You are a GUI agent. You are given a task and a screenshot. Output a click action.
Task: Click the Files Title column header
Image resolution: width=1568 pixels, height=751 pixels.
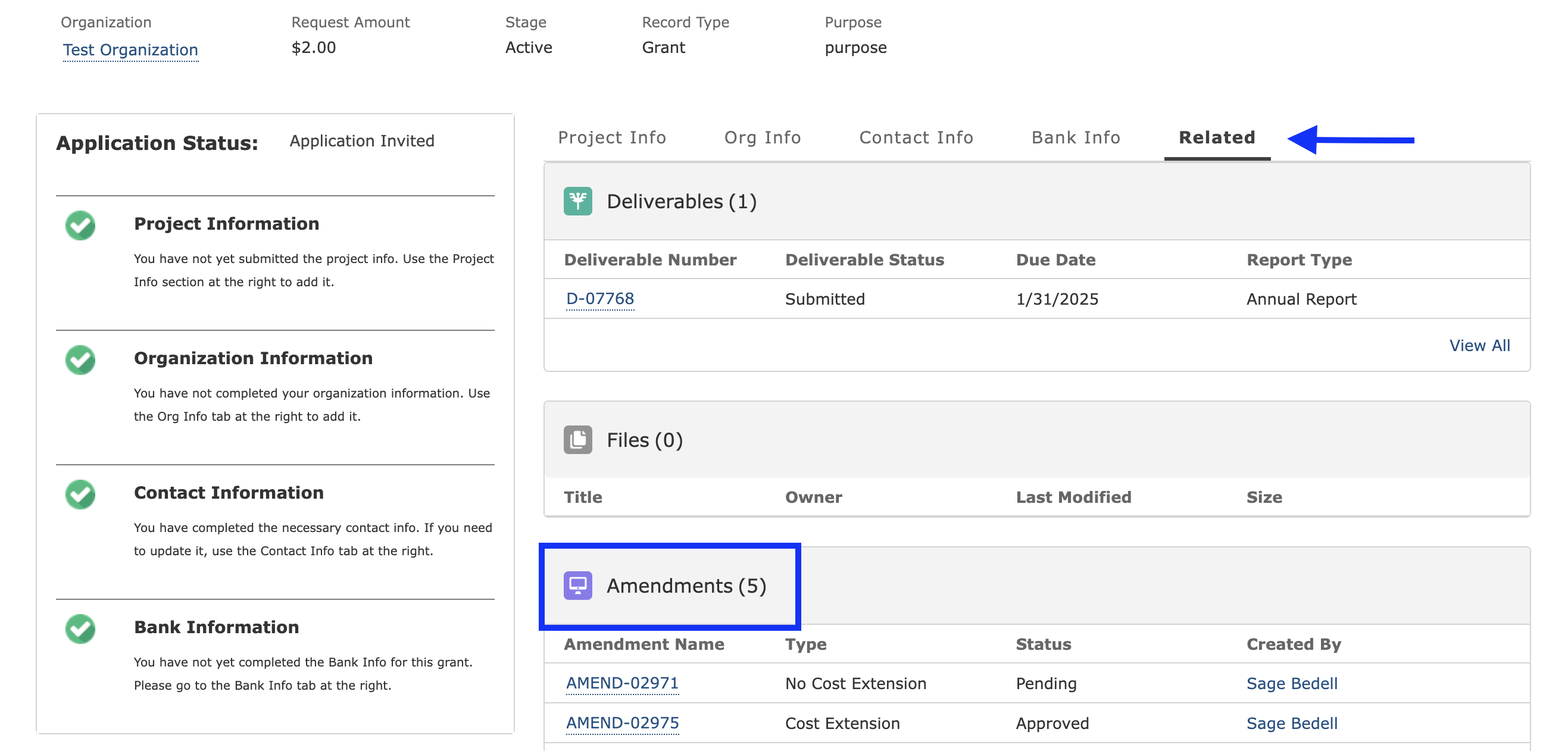tap(583, 497)
